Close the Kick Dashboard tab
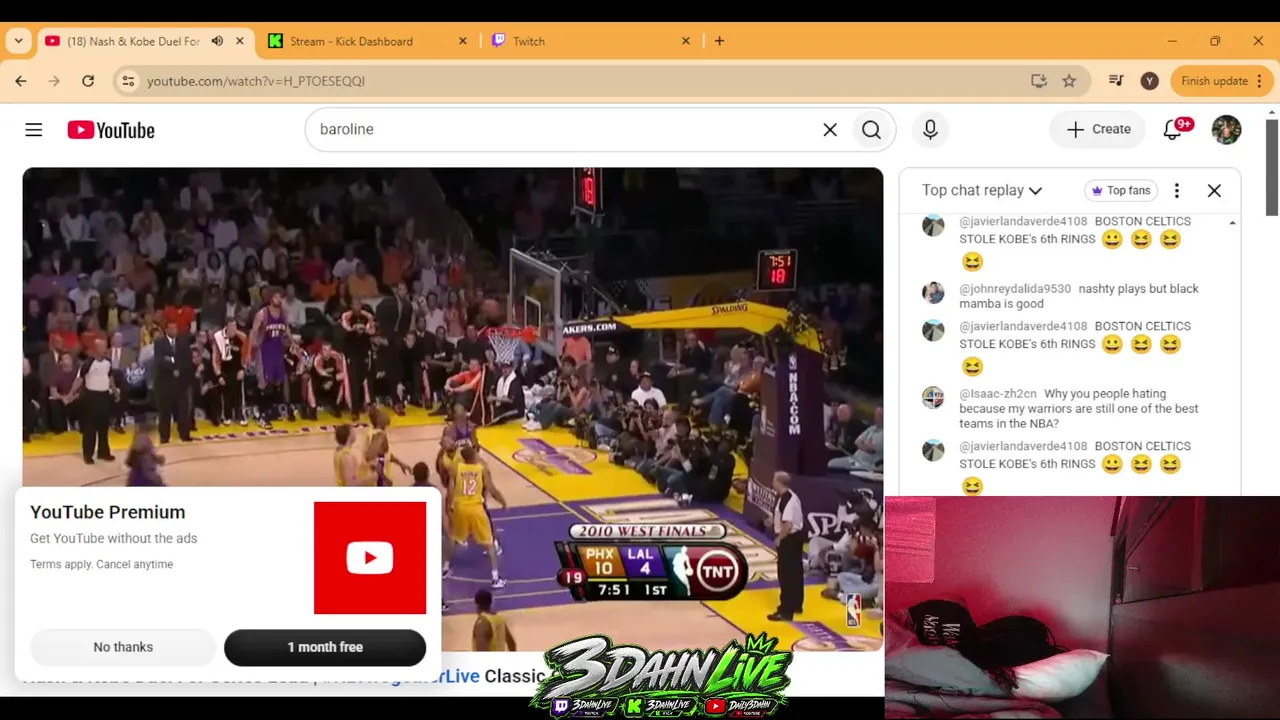The image size is (1280, 720). (462, 41)
